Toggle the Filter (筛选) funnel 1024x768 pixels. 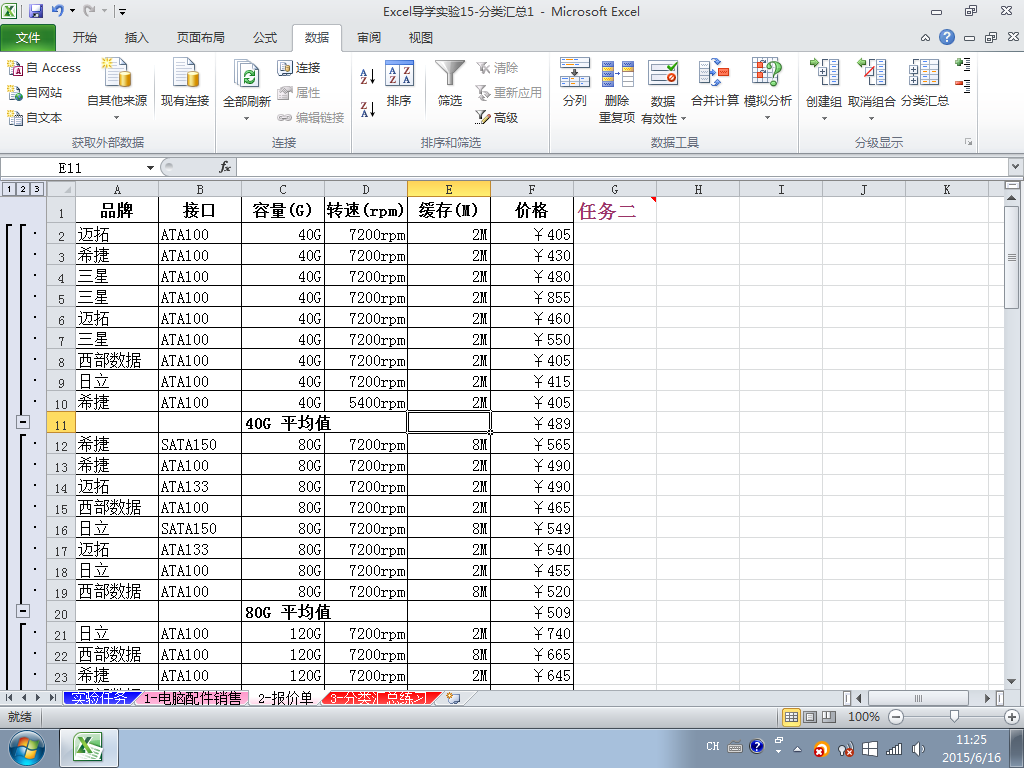click(450, 84)
